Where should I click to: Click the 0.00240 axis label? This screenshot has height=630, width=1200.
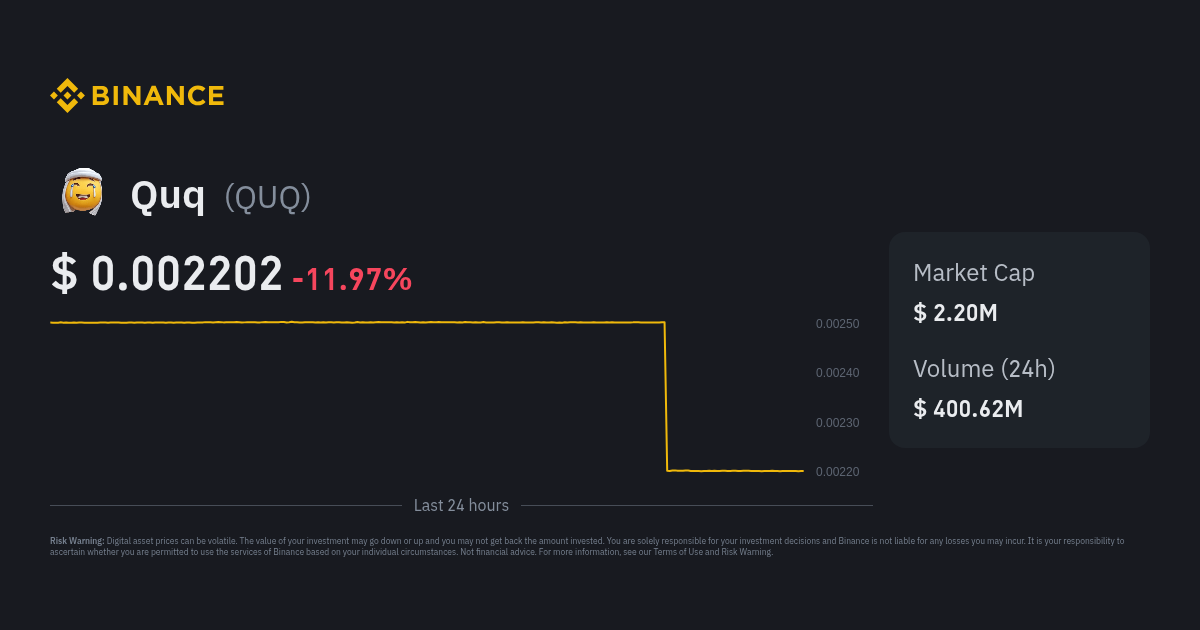[x=837, y=373]
